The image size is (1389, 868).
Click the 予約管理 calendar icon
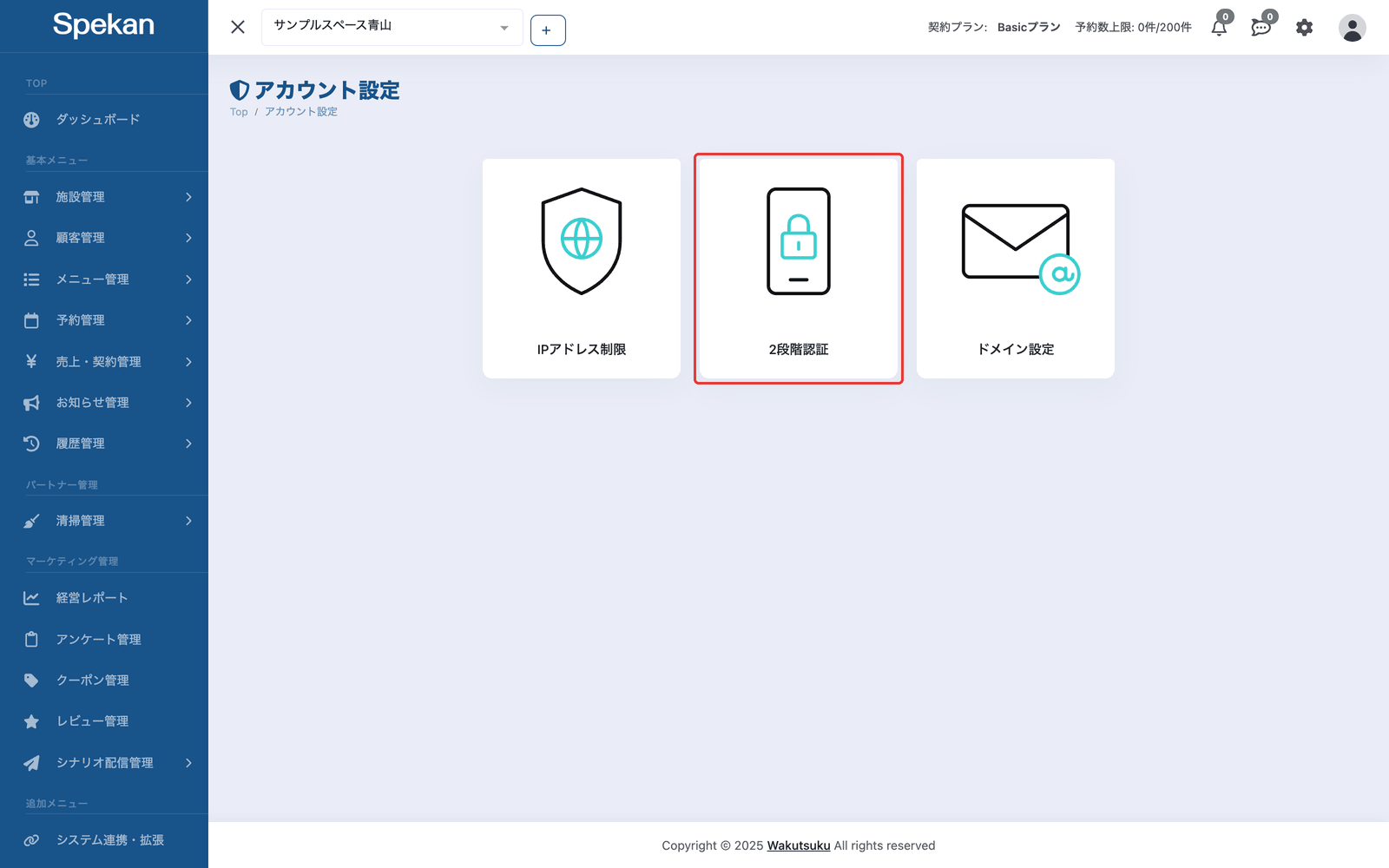[31, 320]
